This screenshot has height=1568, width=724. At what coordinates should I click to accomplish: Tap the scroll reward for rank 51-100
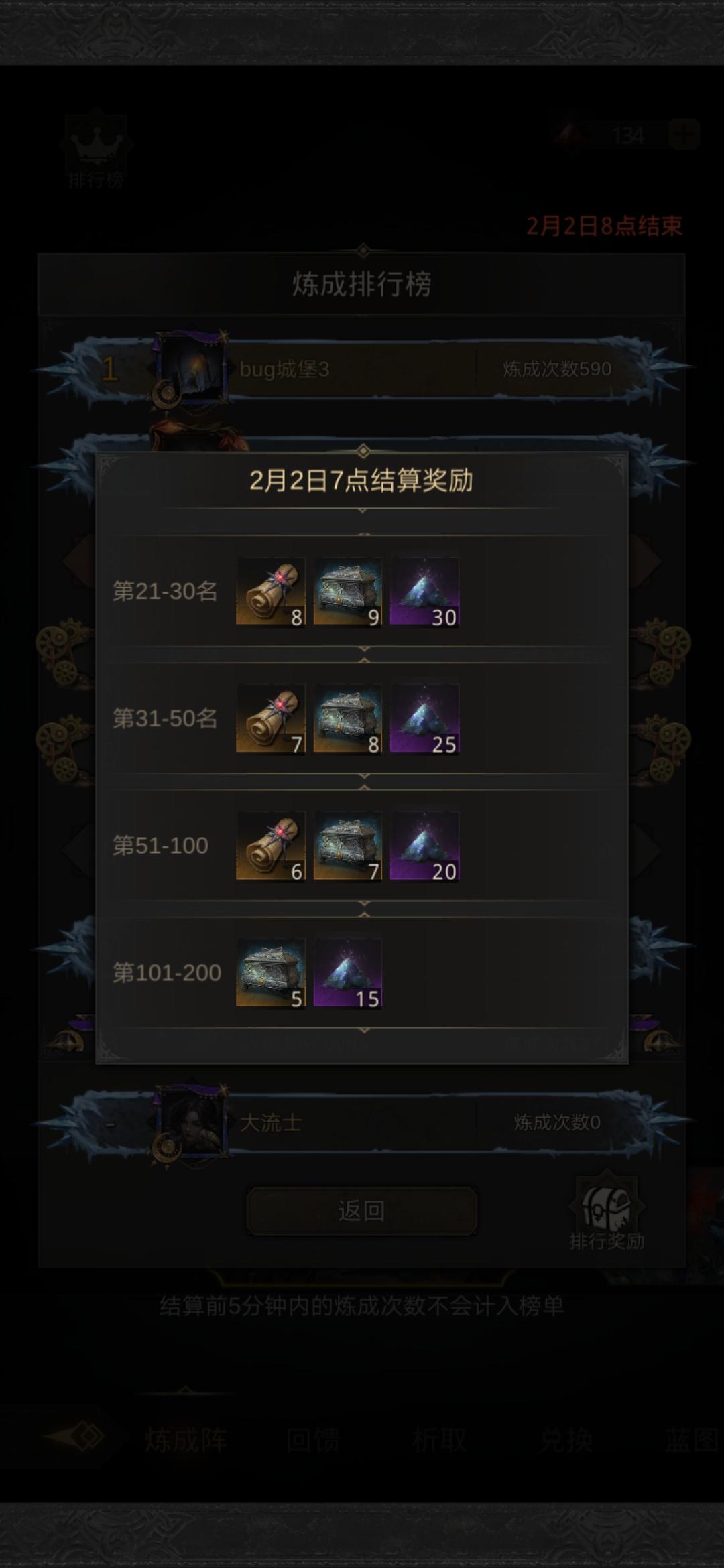(x=271, y=846)
